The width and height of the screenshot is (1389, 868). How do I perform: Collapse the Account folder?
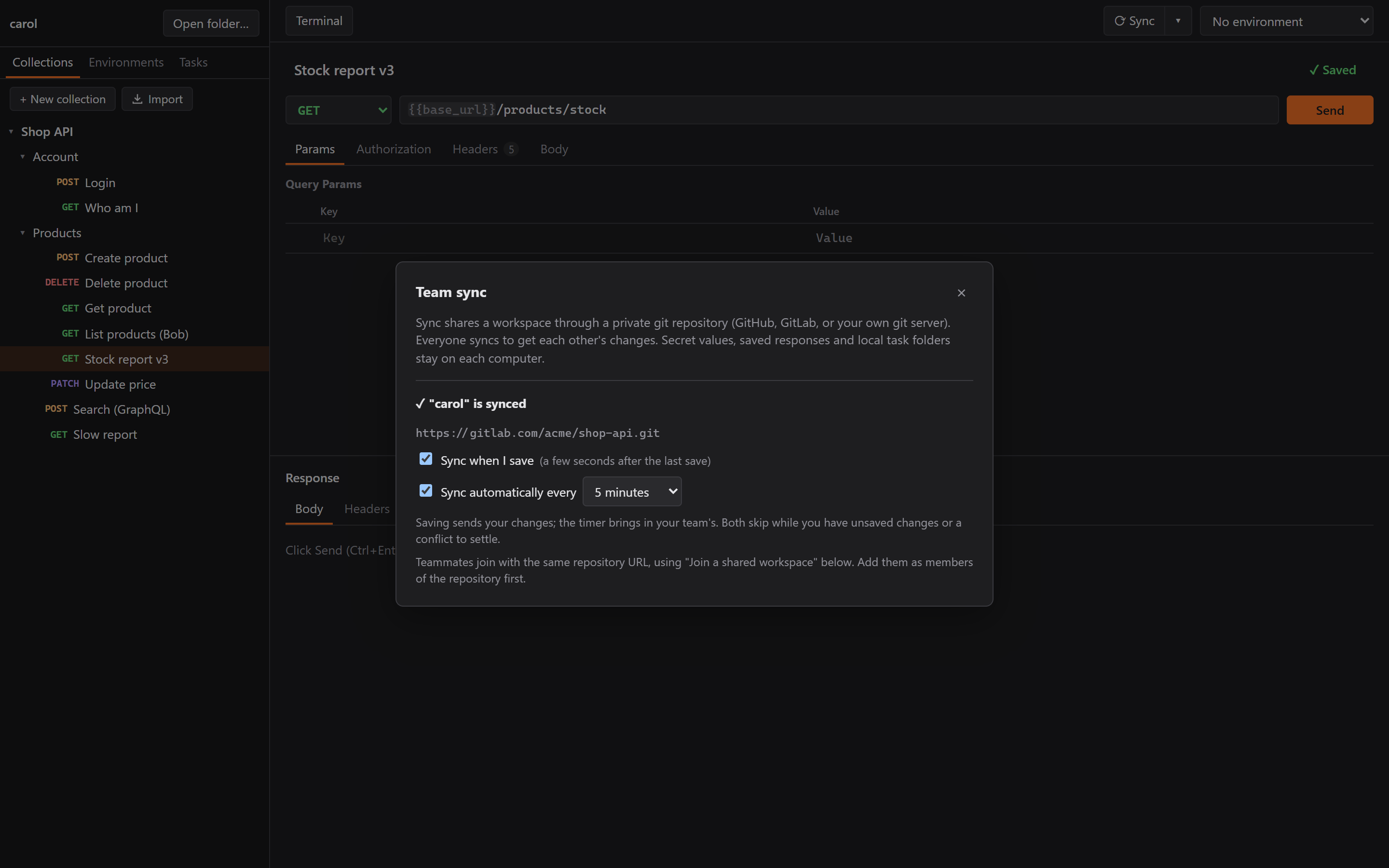[x=22, y=157]
